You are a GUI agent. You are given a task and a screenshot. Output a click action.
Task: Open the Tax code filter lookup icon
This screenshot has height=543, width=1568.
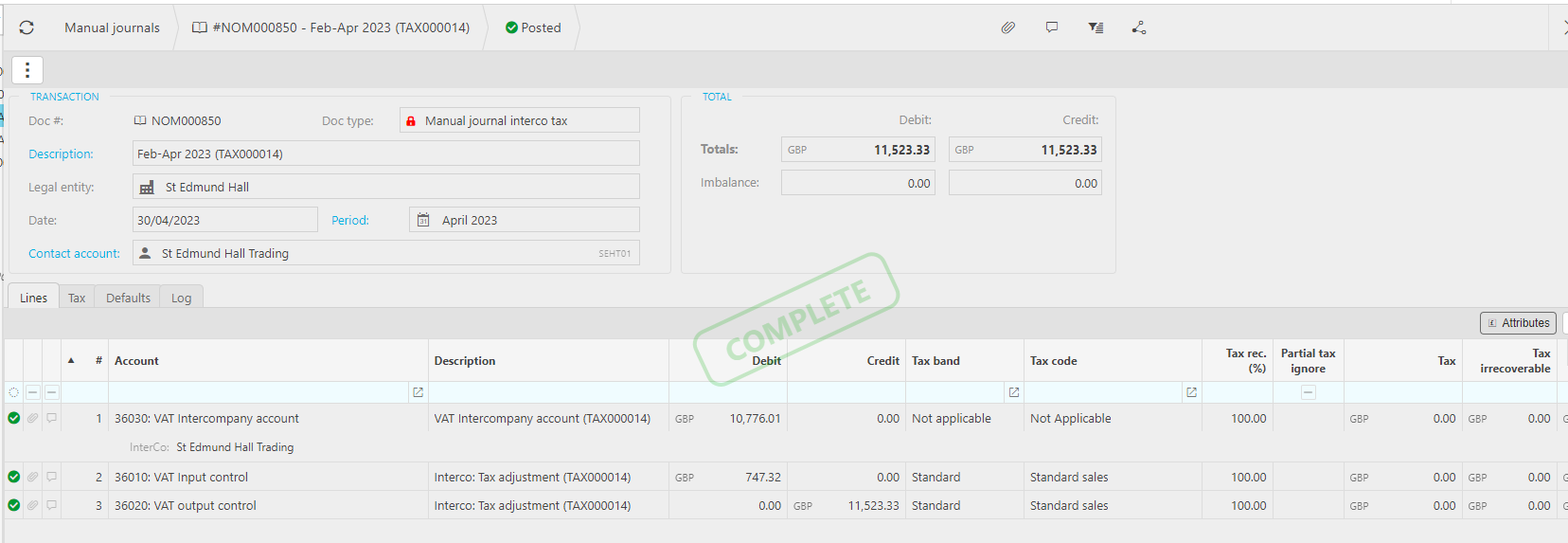tap(1191, 392)
